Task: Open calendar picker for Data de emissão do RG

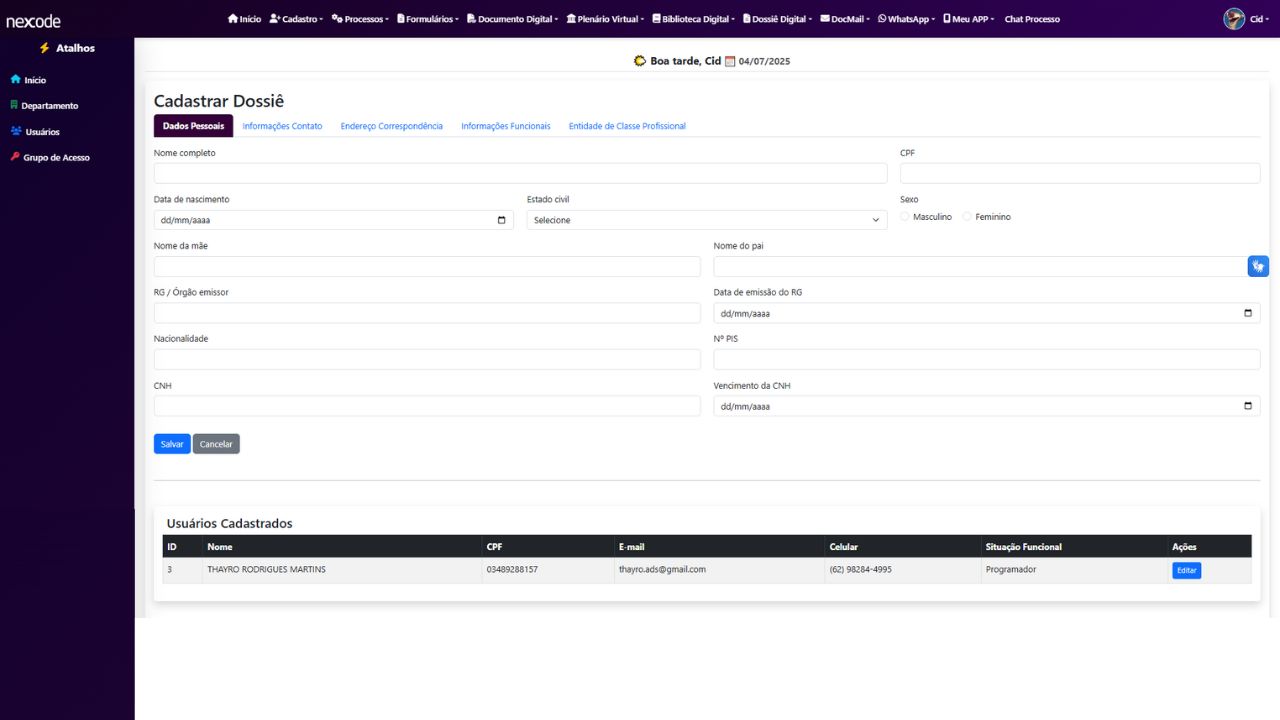Action: (x=1247, y=313)
